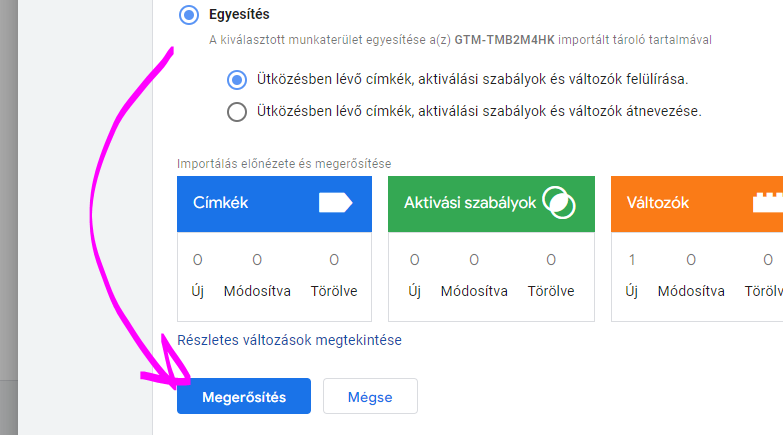Click the white tag icon in Címkék card

pyautogui.click(x=335, y=203)
